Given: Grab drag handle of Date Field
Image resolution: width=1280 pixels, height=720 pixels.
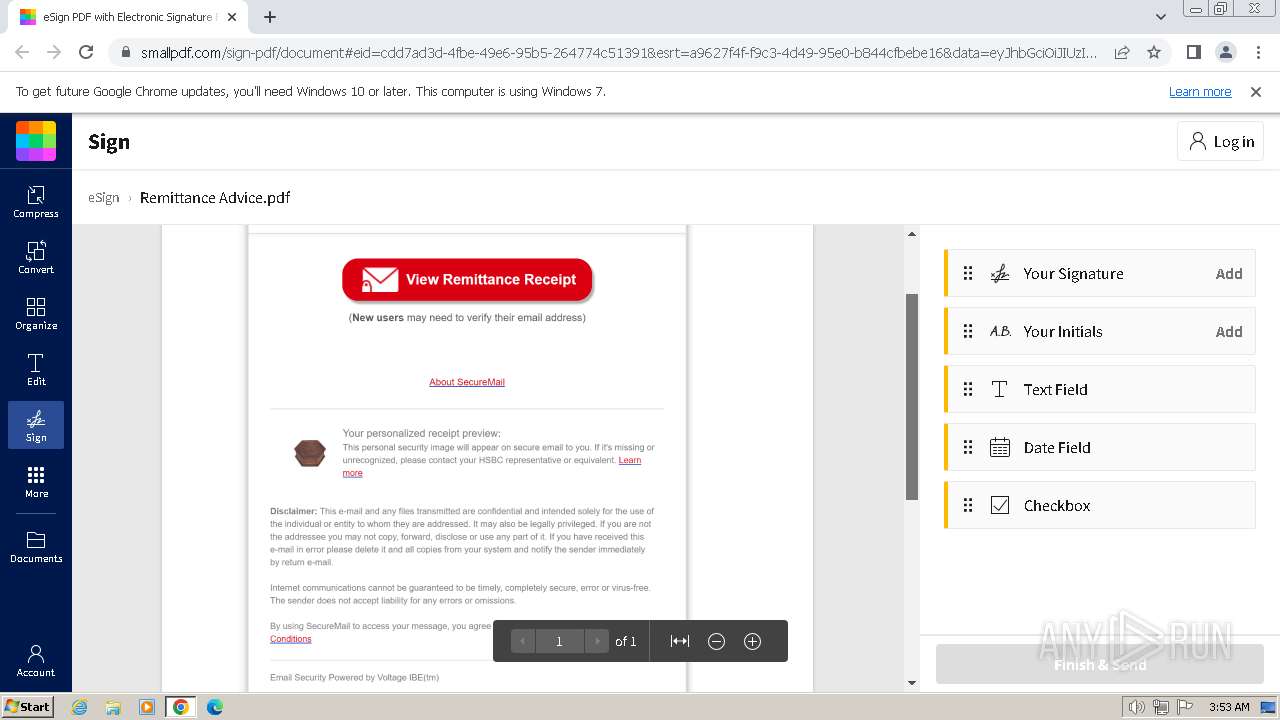Looking at the screenshot, I should [x=968, y=448].
